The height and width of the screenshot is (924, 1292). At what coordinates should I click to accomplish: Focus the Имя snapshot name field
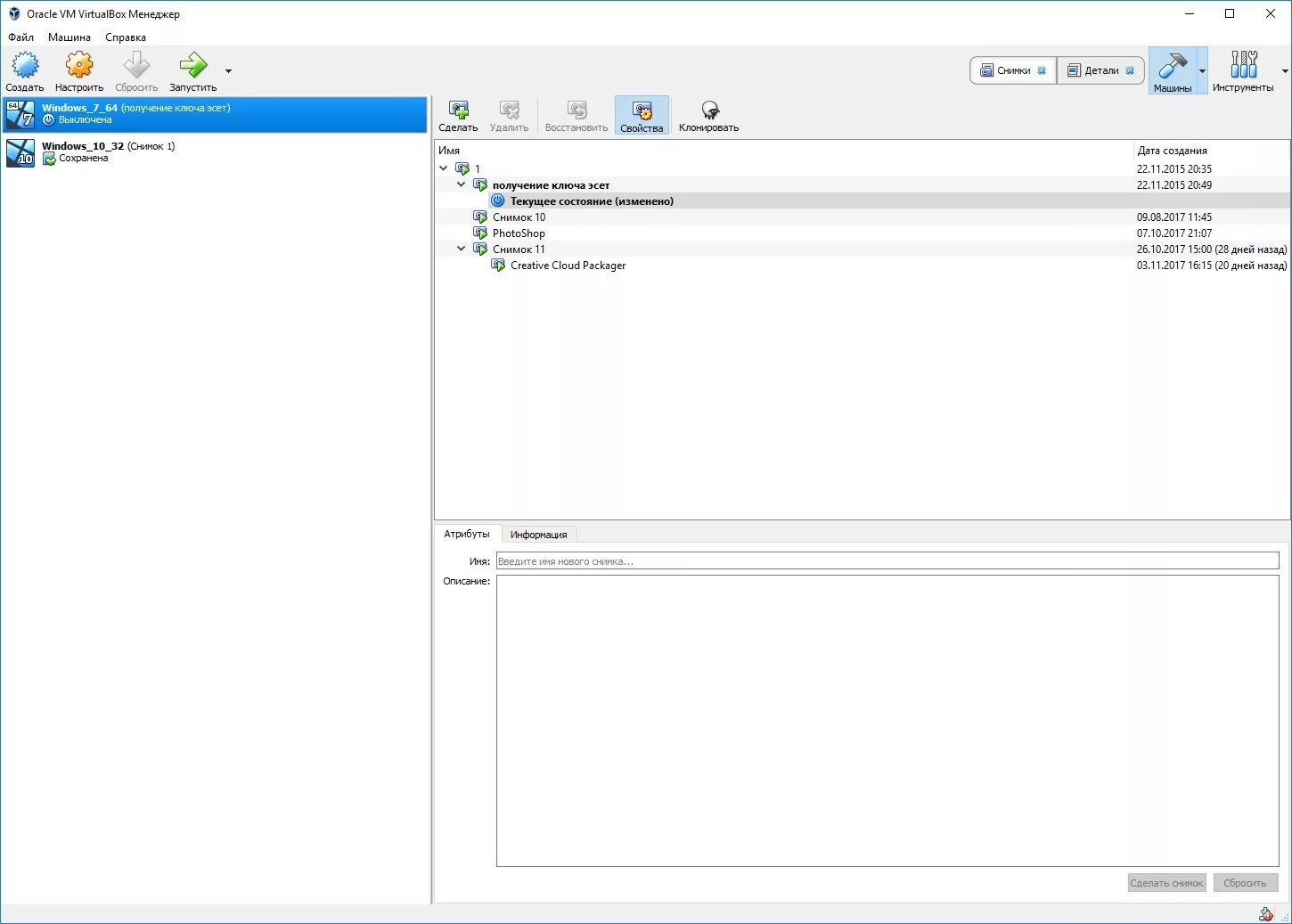click(x=887, y=560)
